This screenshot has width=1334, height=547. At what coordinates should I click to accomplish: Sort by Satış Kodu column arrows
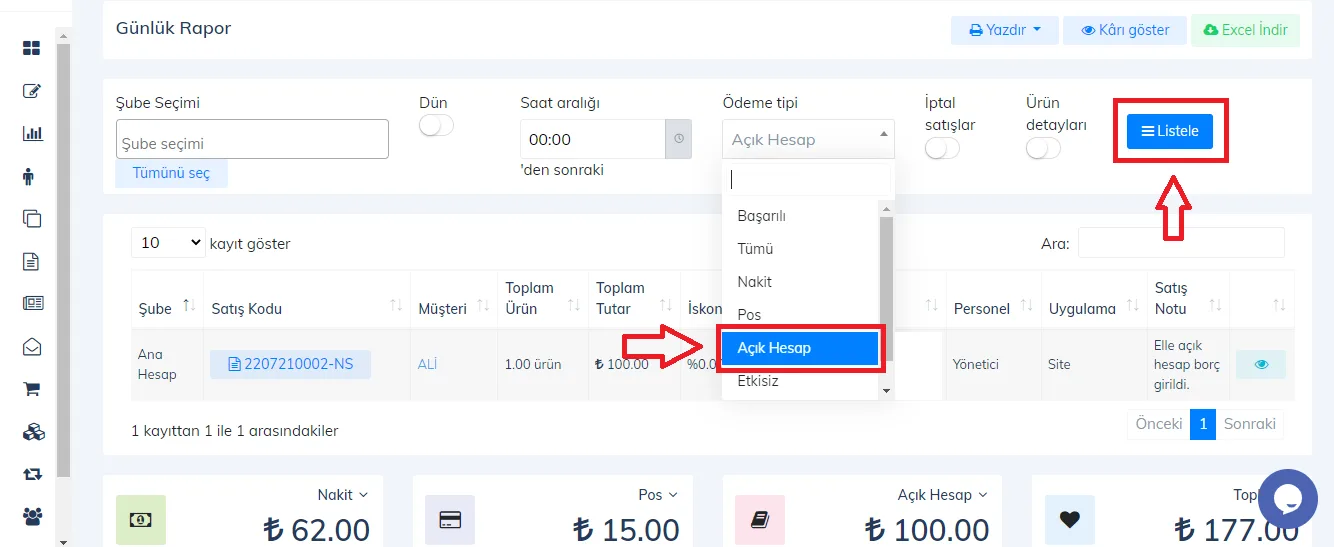[x=396, y=306]
